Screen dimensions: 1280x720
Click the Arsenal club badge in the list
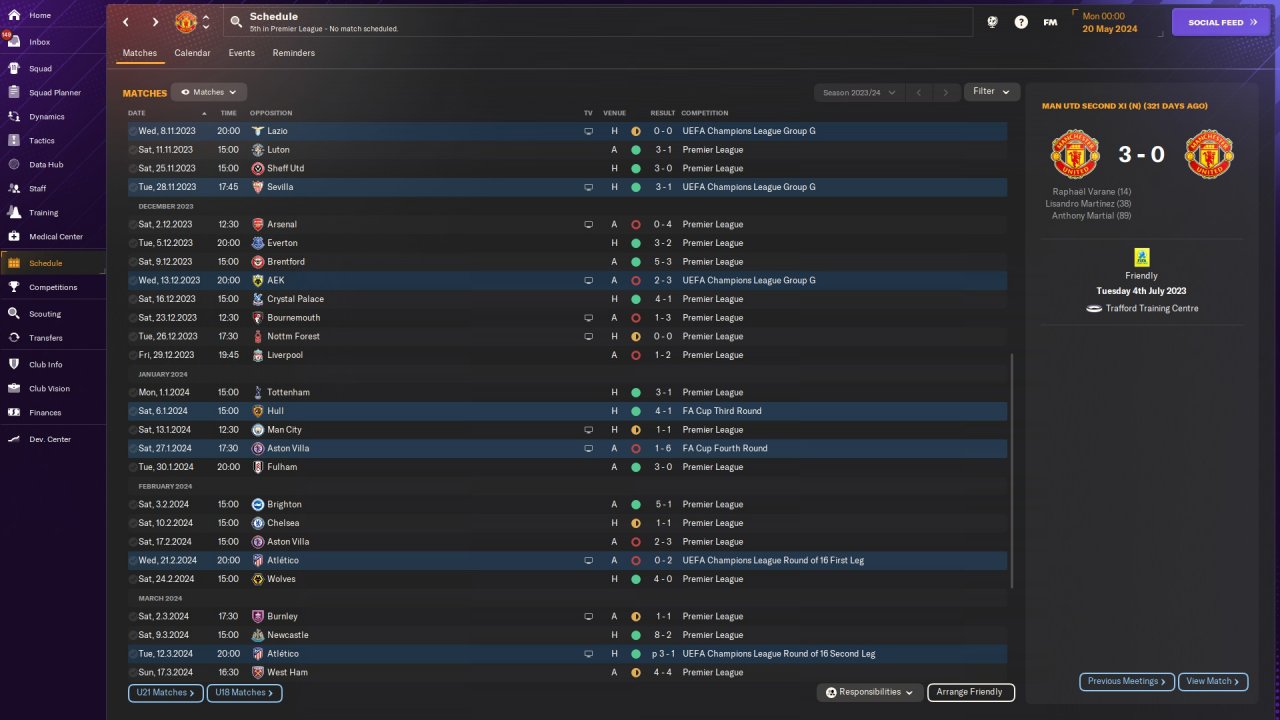pyautogui.click(x=258, y=225)
